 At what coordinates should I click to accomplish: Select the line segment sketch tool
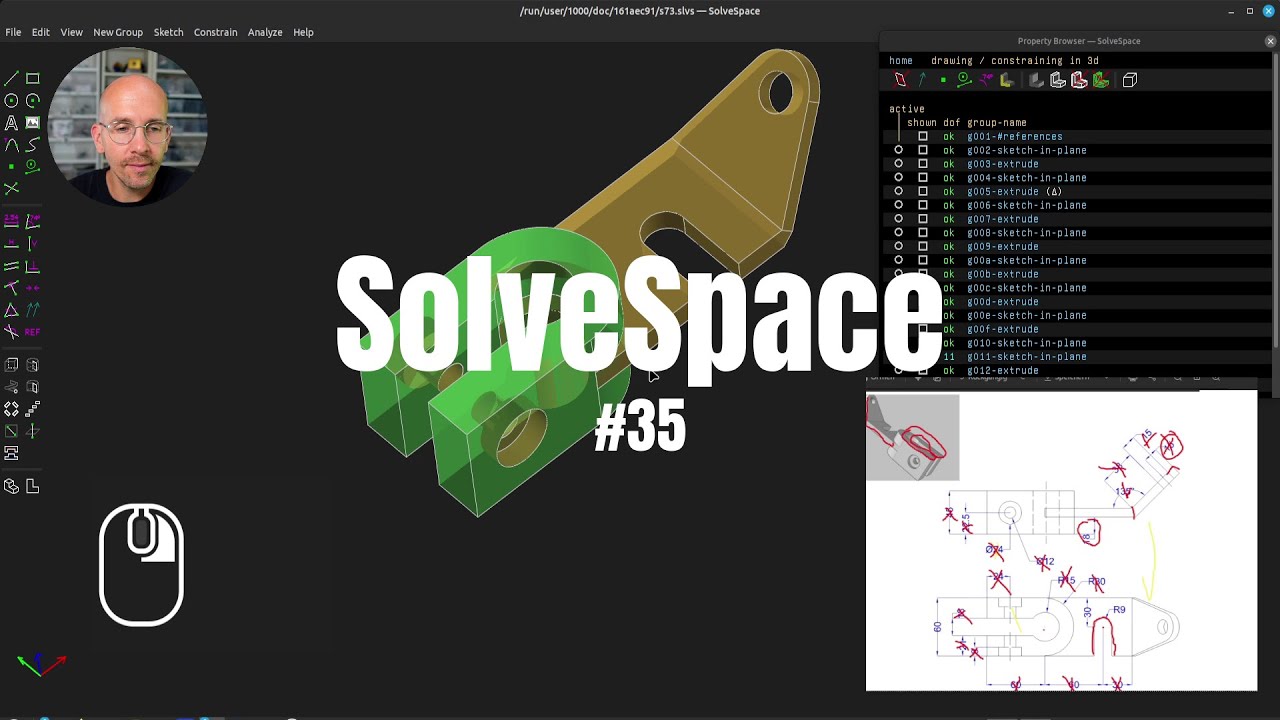coord(11,79)
